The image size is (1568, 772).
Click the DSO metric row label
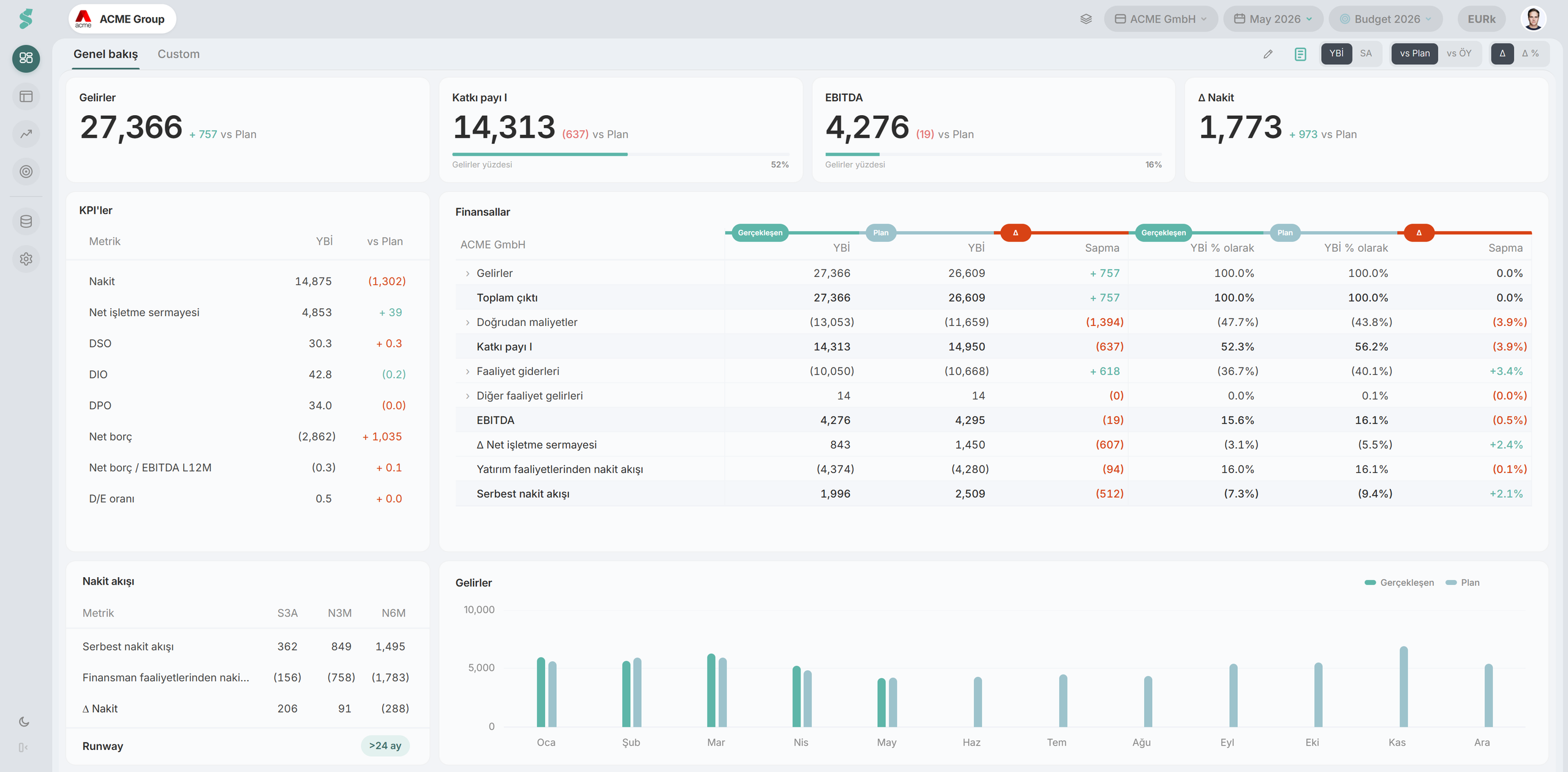100,344
